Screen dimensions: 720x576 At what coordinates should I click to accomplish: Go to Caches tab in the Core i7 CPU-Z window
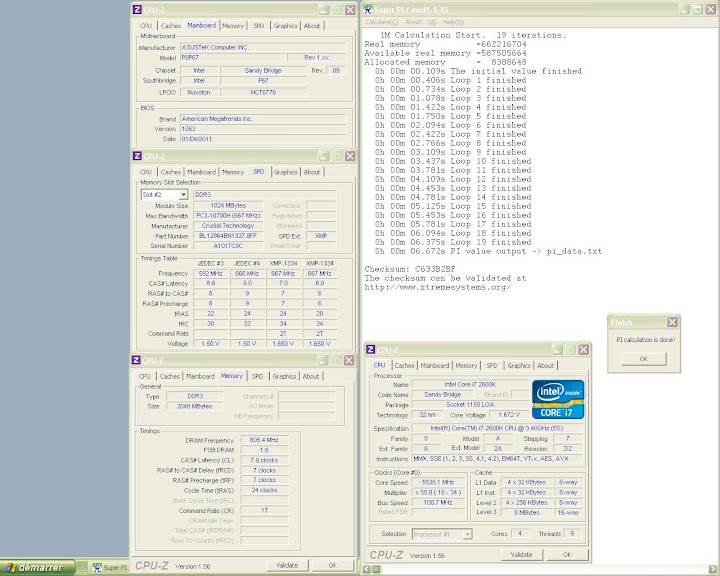pyautogui.click(x=404, y=366)
